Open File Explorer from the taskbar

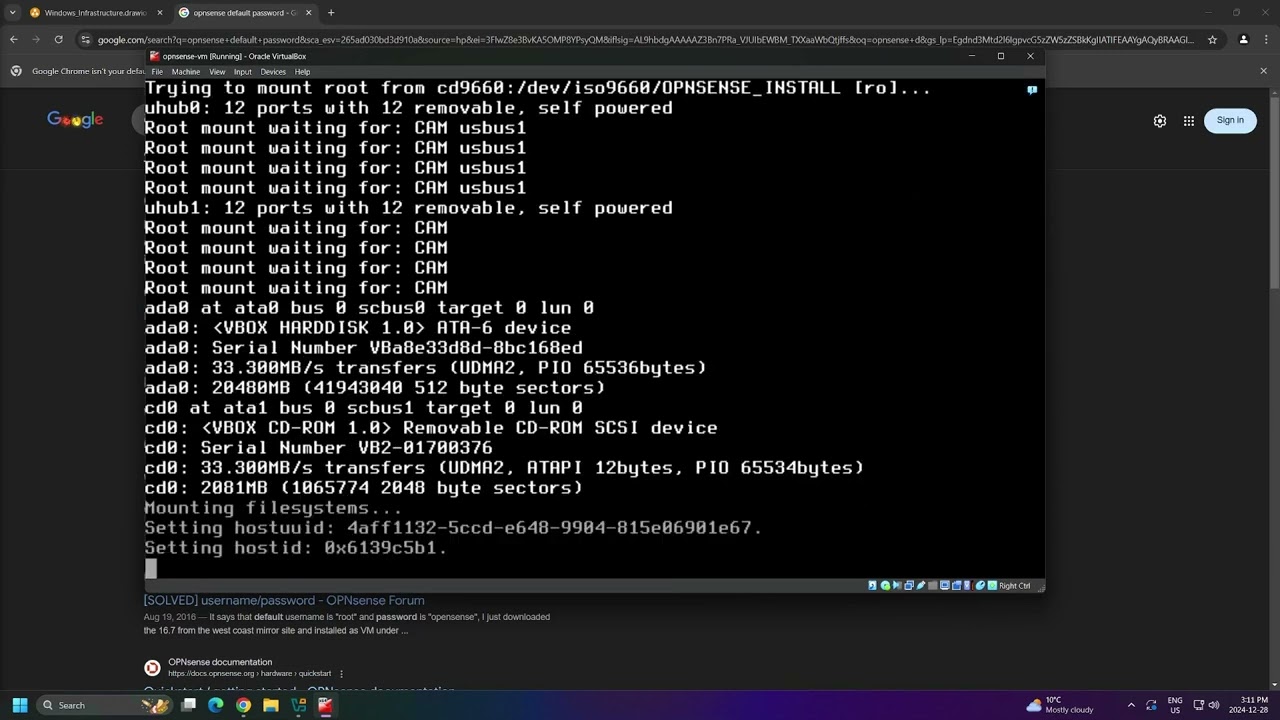pyautogui.click(x=270, y=705)
